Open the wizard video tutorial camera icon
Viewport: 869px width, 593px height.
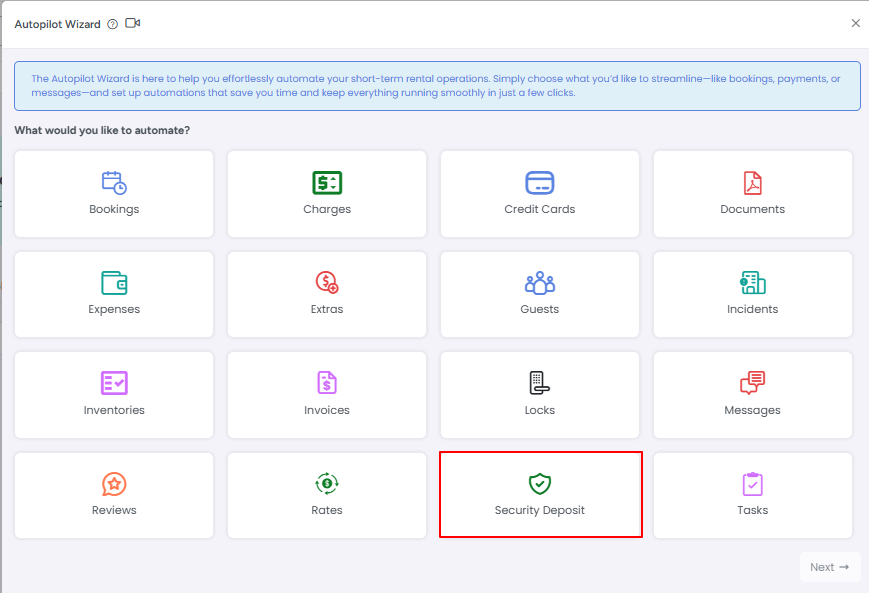pos(132,23)
